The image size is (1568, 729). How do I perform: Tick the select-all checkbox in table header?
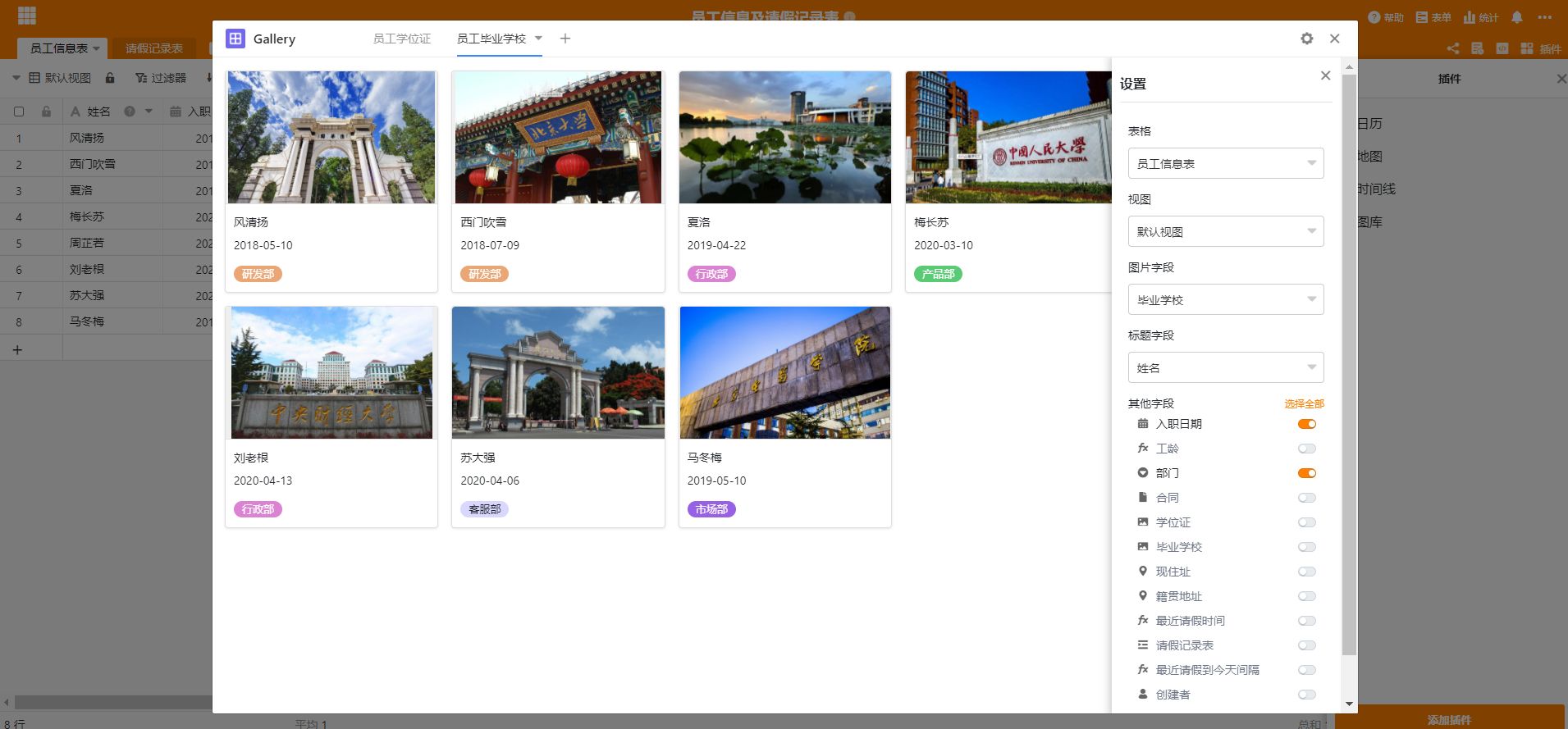coord(19,112)
